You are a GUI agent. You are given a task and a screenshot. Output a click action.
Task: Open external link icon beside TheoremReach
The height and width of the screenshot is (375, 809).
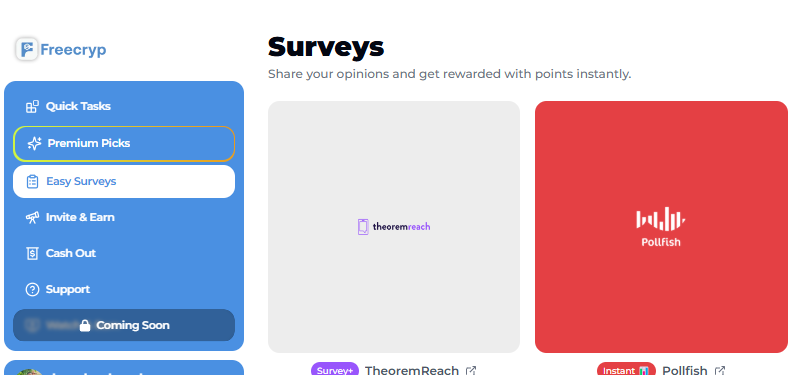point(471,370)
